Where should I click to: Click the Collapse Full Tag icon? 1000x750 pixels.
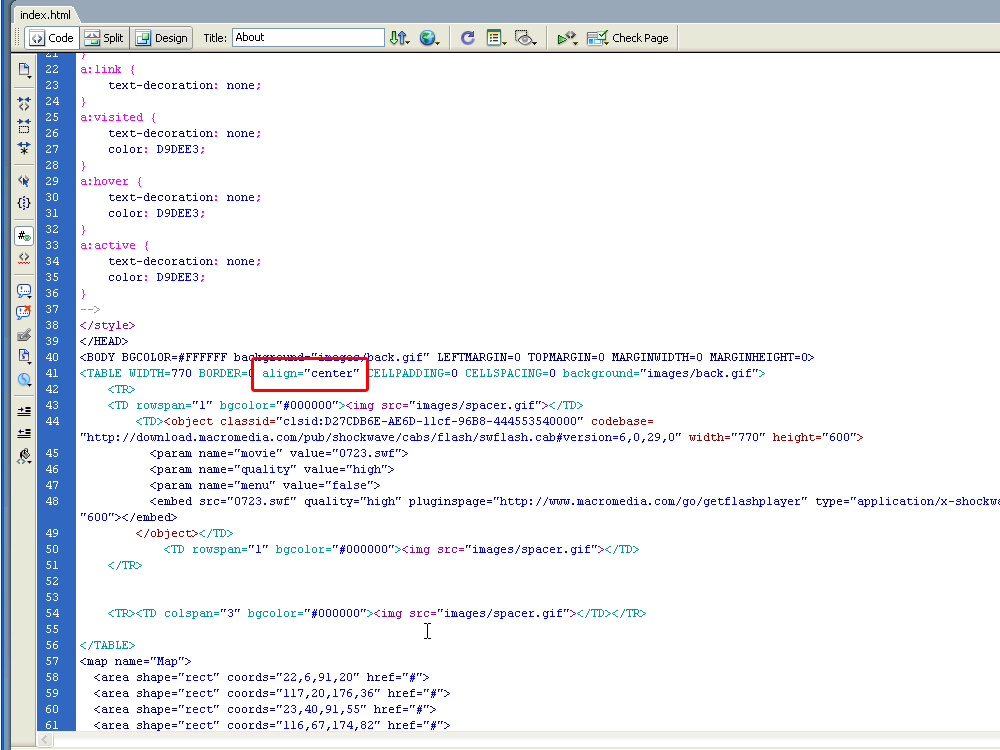tap(24, 103)
